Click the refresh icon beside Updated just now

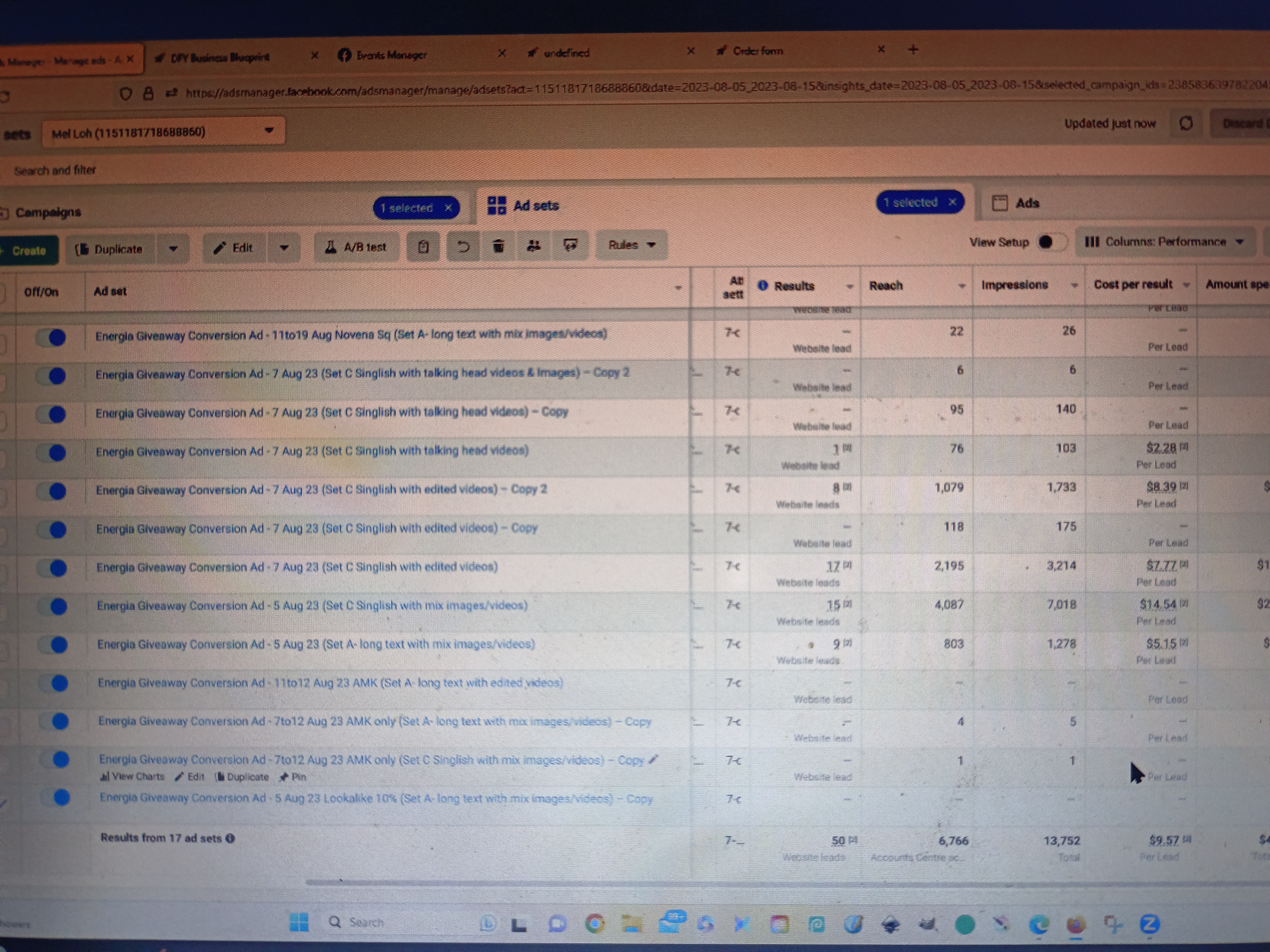tap(1186, 123)
